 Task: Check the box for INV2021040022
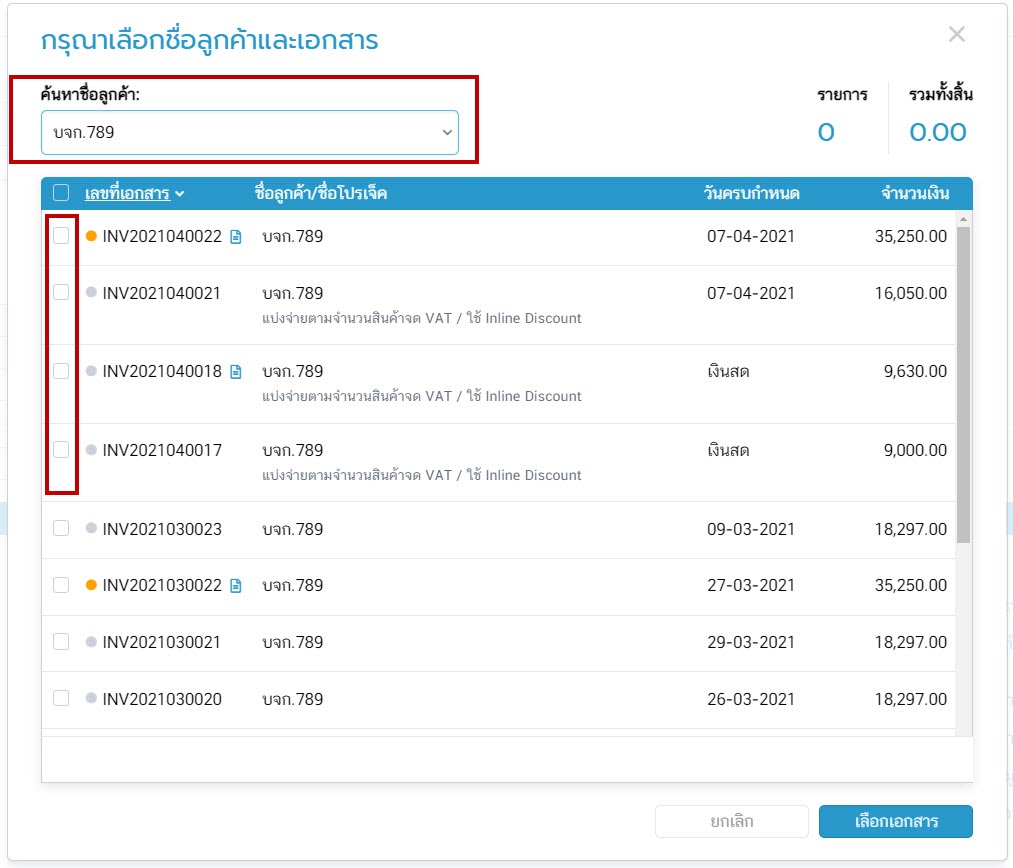[x=61, y=236]
